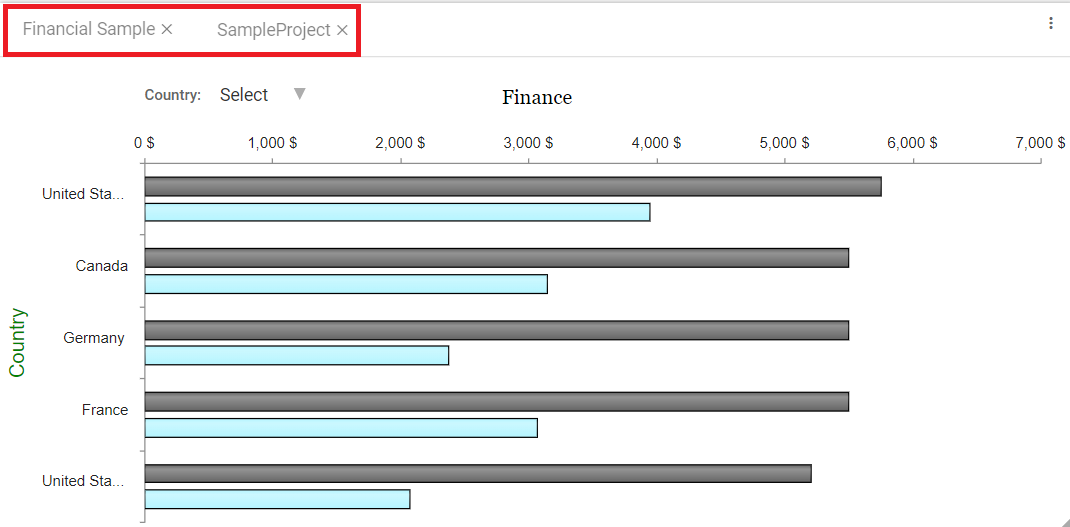
Task: Switch to the Financial Sample tab
Action: pos(88,29)
